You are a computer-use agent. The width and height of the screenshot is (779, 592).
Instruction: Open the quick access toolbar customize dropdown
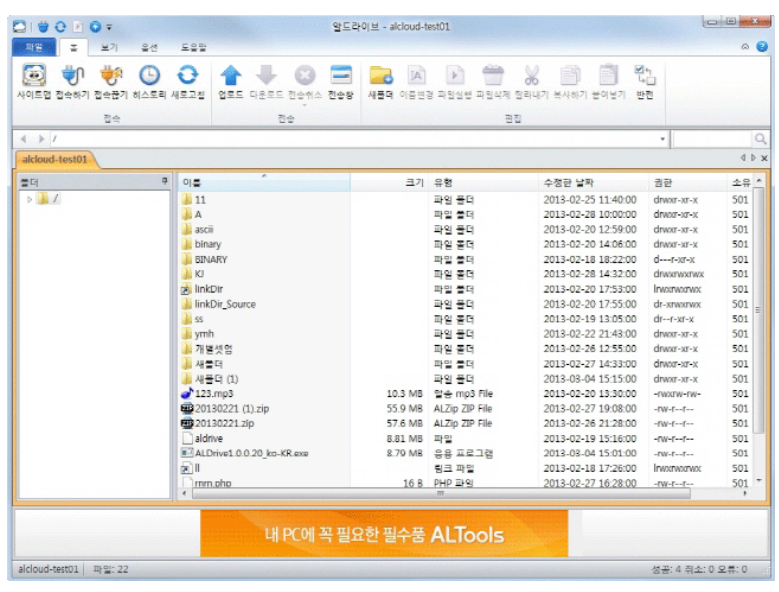coord(109,27)
